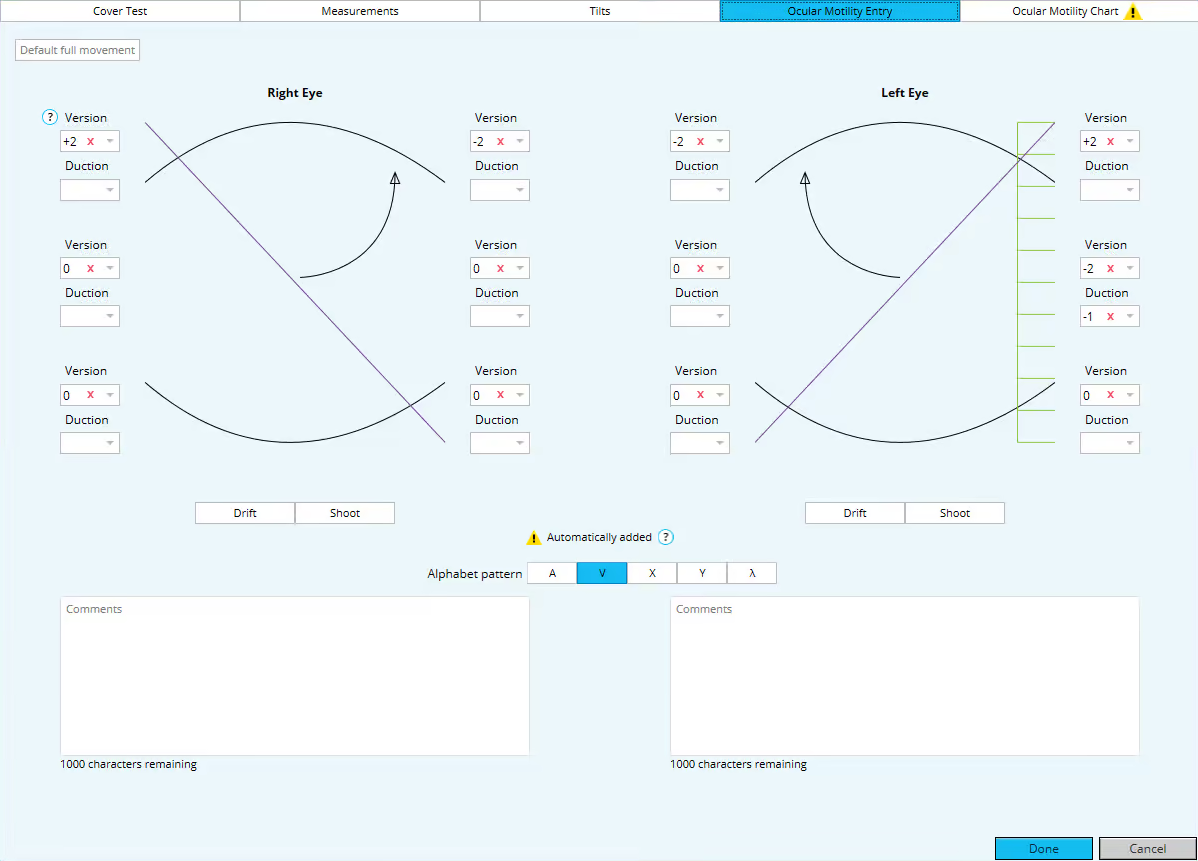Clear the Right Eye top-left +2 version value
This screenshot has width=1198, height=861.
90,142
